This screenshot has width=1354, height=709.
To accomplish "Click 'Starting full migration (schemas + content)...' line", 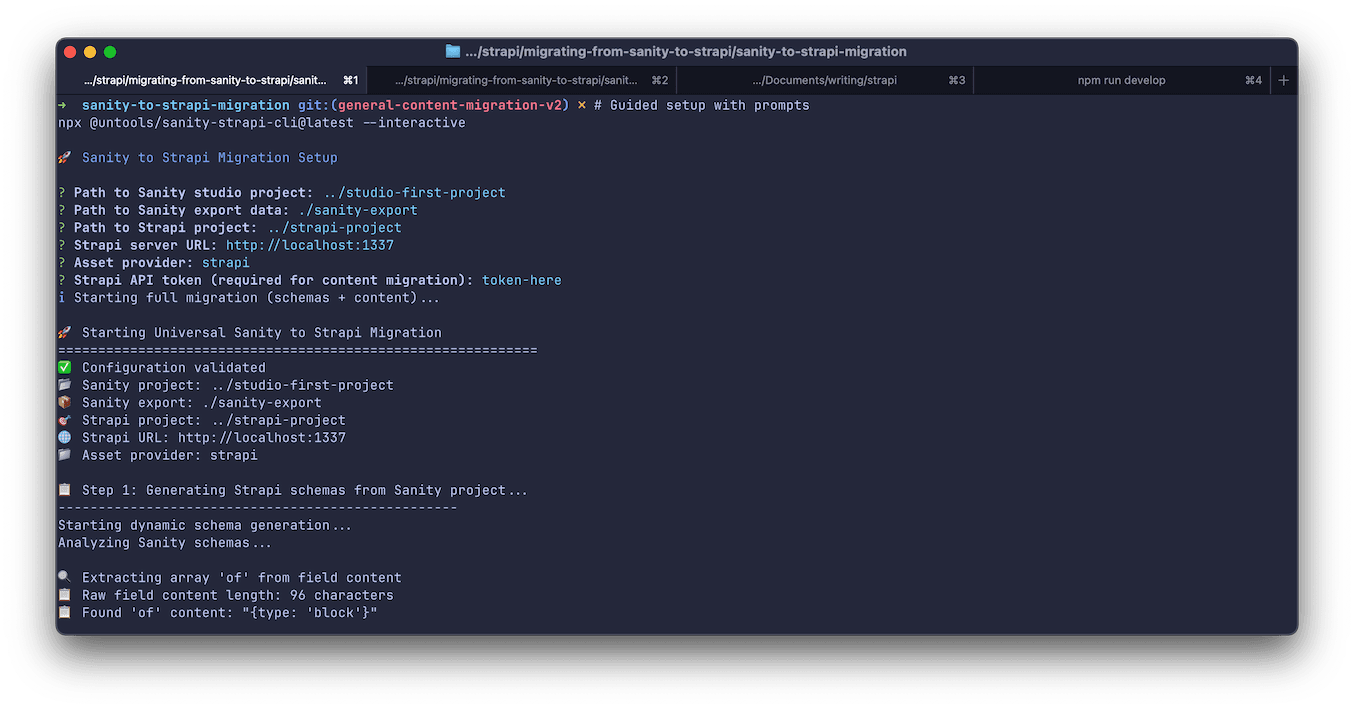I will (x=258, y=298).
